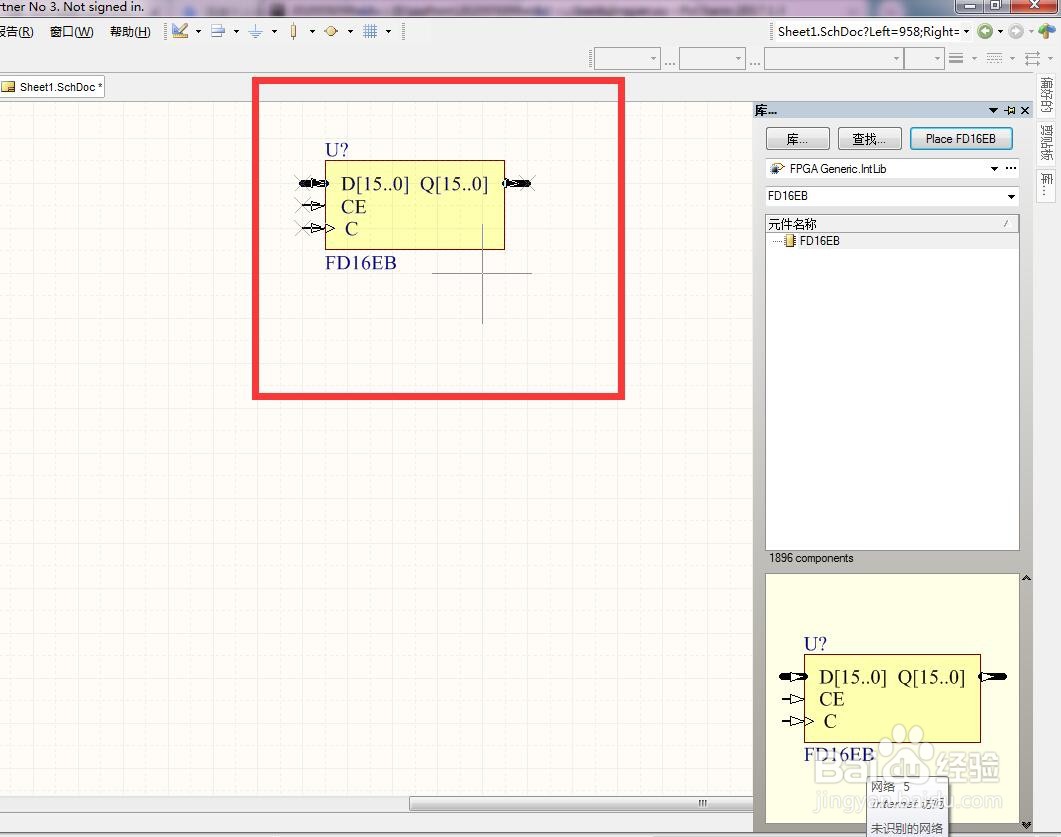This screenshot has width=1061, height=837.
Task: Open the libraries panel options arrow
Action: (x=993, y=110)
